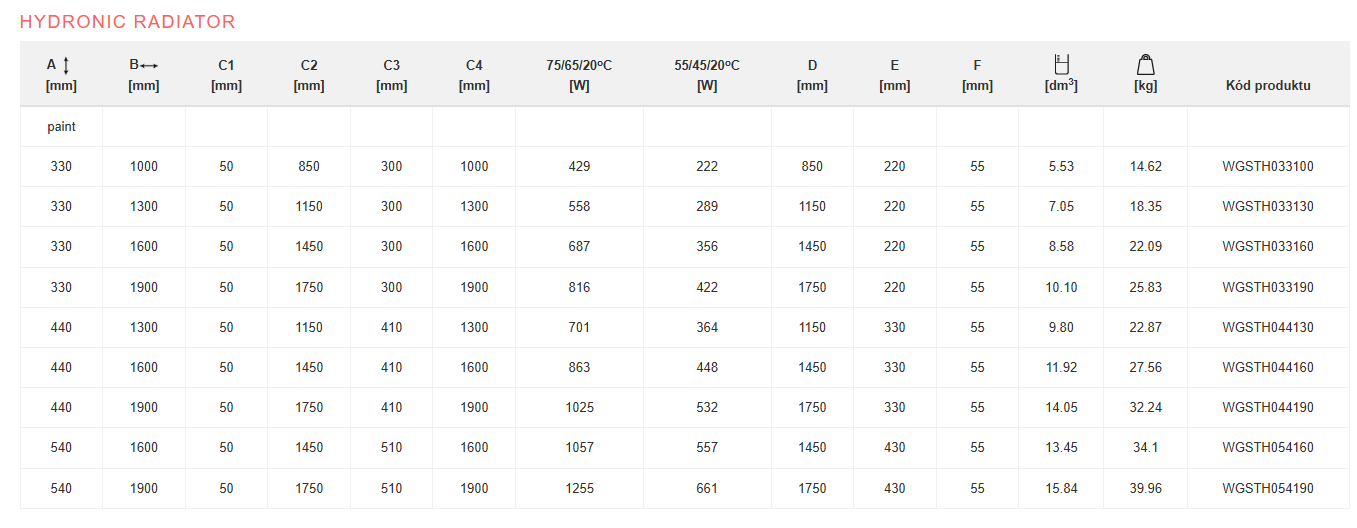Click product code WGSTH054190

(x=1267, y=488)
